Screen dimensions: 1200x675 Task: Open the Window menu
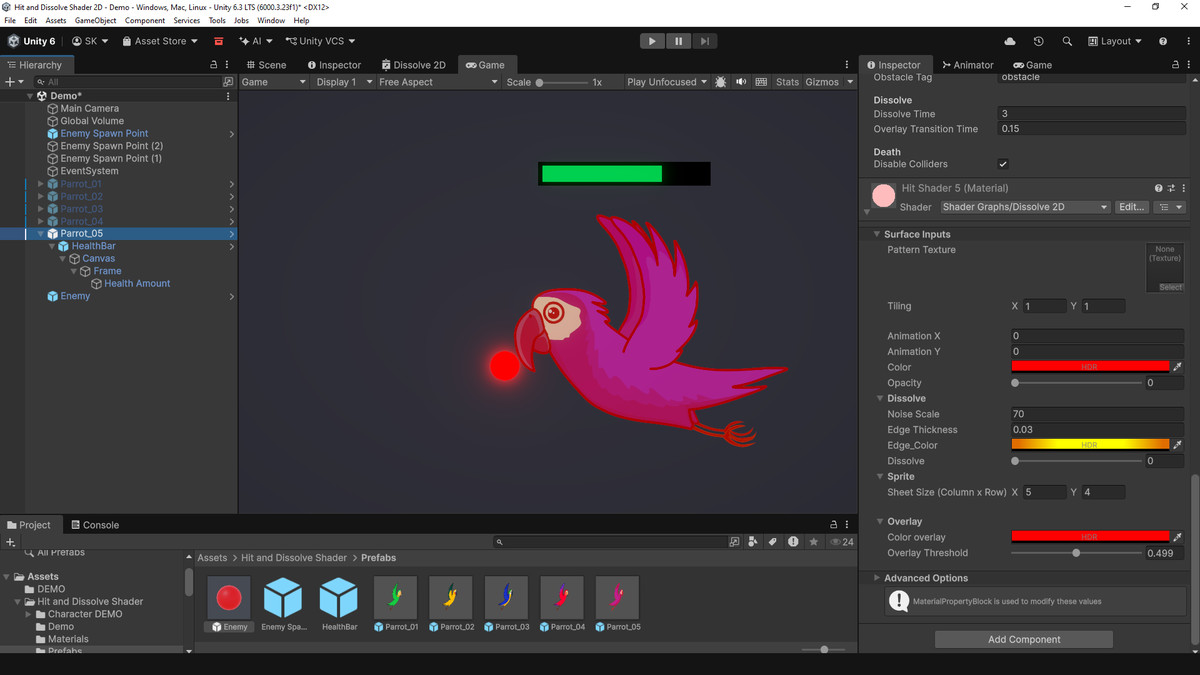coord(271,20)
